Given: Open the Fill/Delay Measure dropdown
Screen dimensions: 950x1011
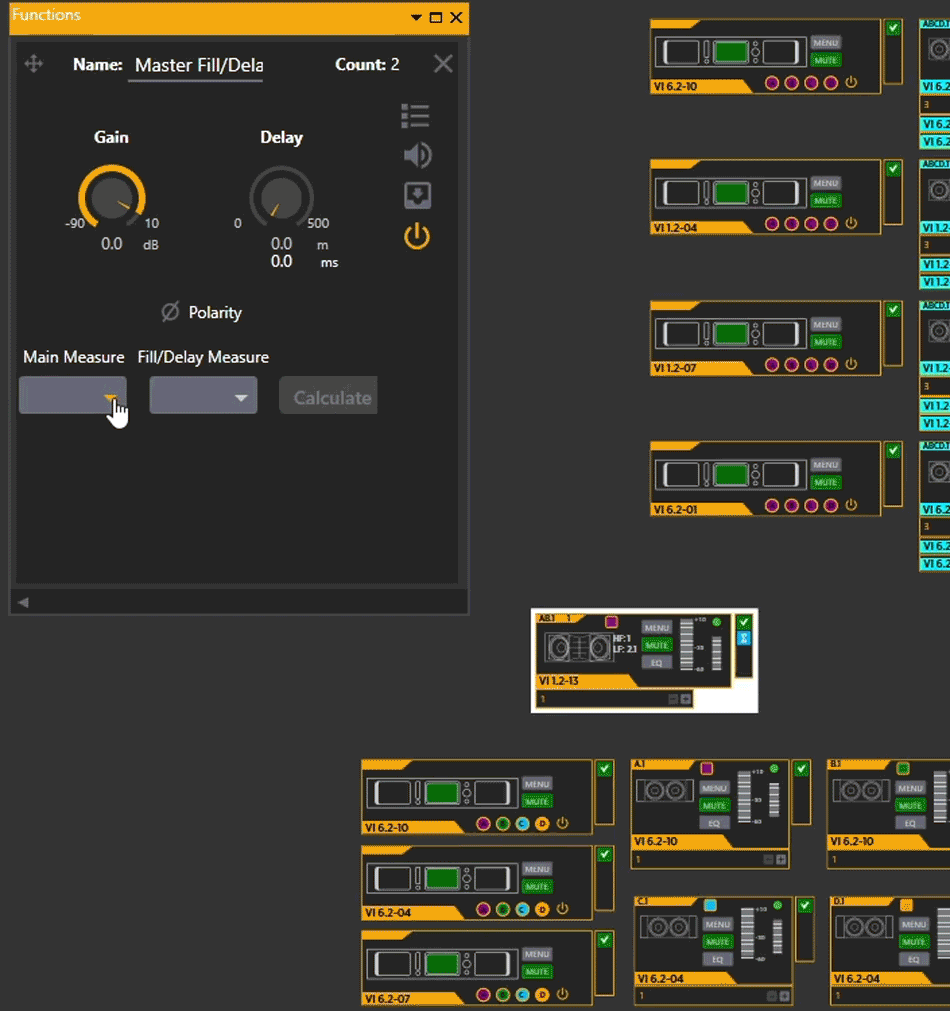Looking at the screenshot, I should (203, 396).
